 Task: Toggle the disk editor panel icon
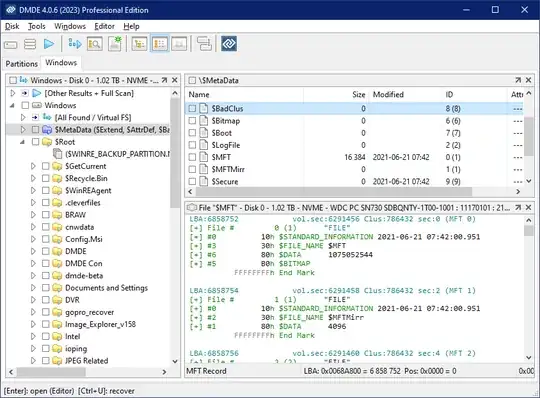[179, 44]
